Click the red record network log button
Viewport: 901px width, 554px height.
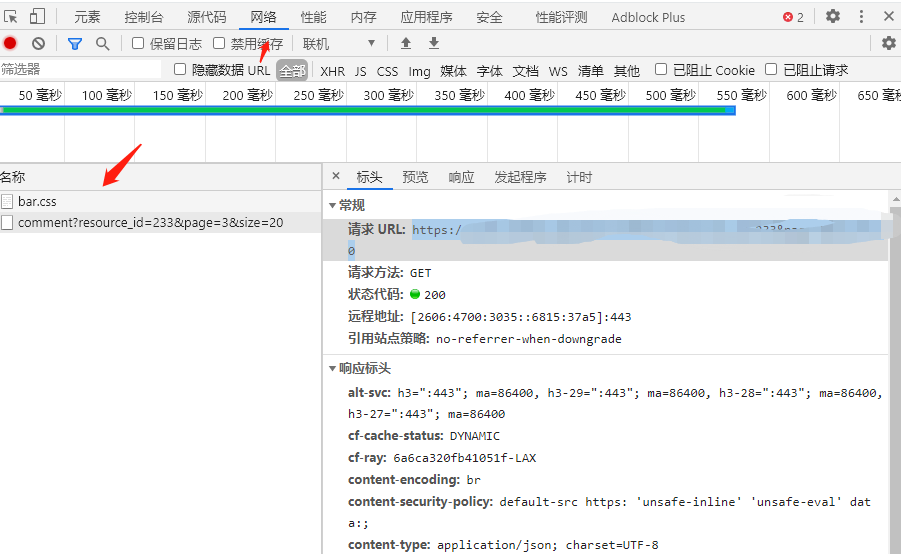pos(10,44)
